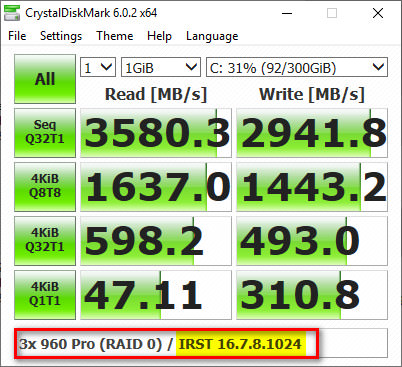Click the 4KiB Q1T1 write result 310.8
Image resolution: width=402 pixels, height=367 pixels.
[312, 295]
